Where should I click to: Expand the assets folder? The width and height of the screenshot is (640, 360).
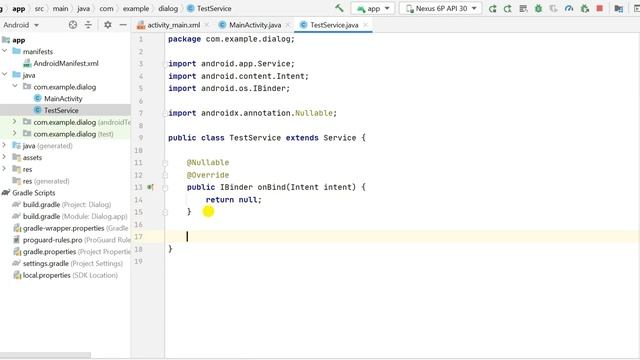[x=5, y=157]
